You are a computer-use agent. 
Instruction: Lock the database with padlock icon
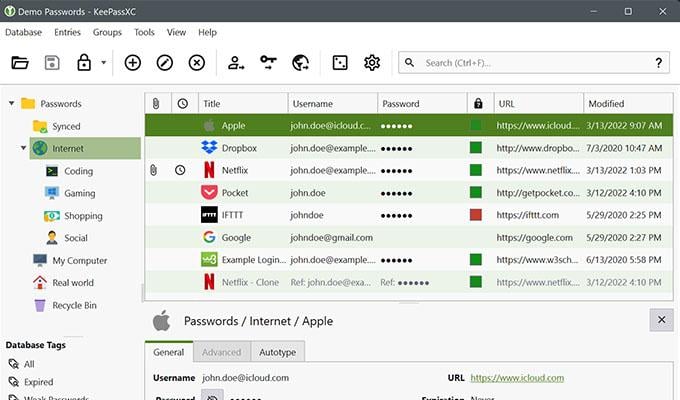(x=84, y=62)
